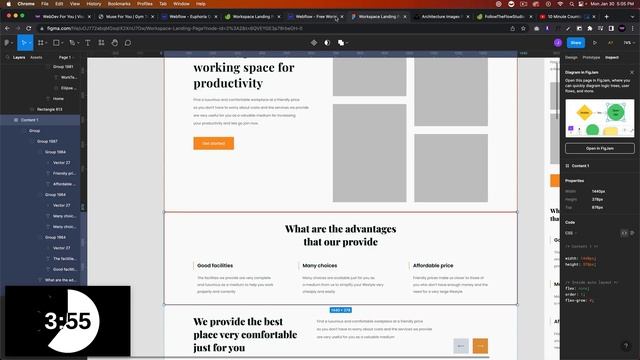
Task: Click the Open in FigJam button
Action: pos(600,148)
